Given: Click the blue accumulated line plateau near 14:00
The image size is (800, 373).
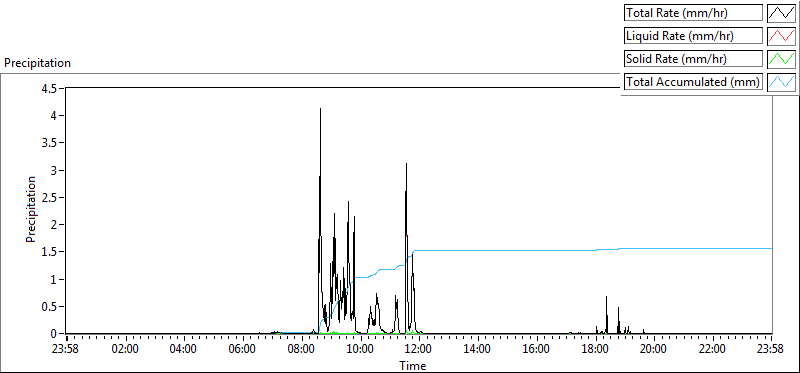Looking at the screenshot, I should pyautogui.click(x=478, y=251).
